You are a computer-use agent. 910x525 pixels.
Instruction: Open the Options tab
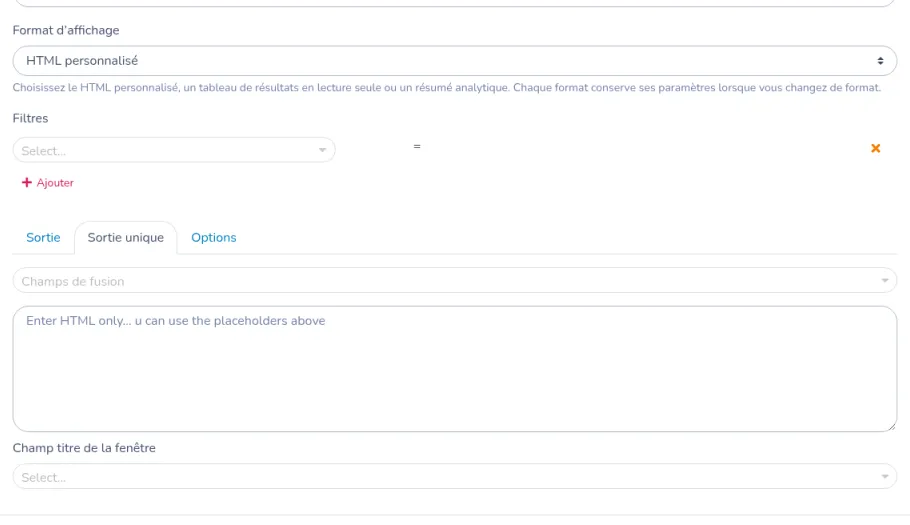214,238
